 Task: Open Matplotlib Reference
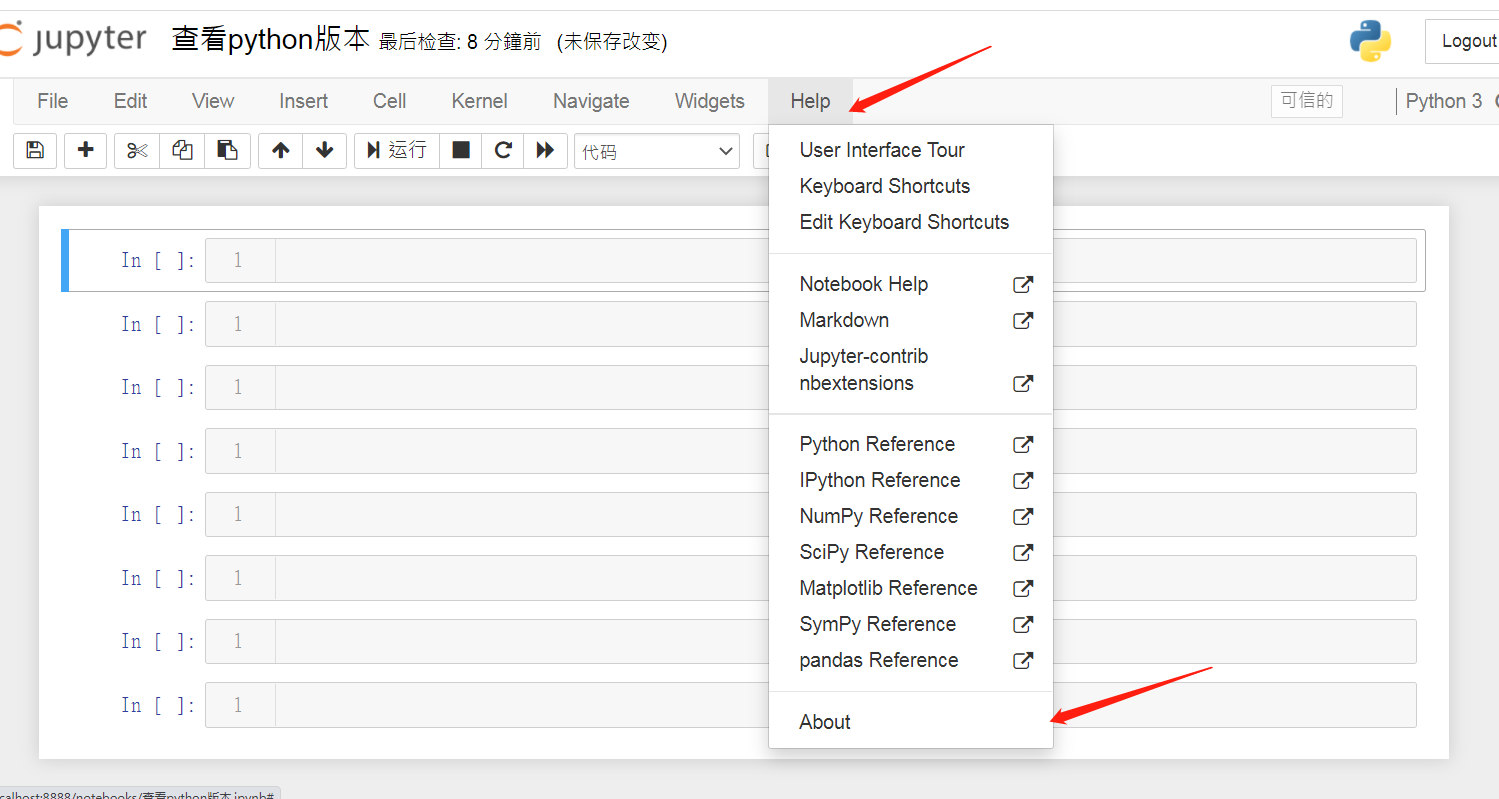pos(910,588)
